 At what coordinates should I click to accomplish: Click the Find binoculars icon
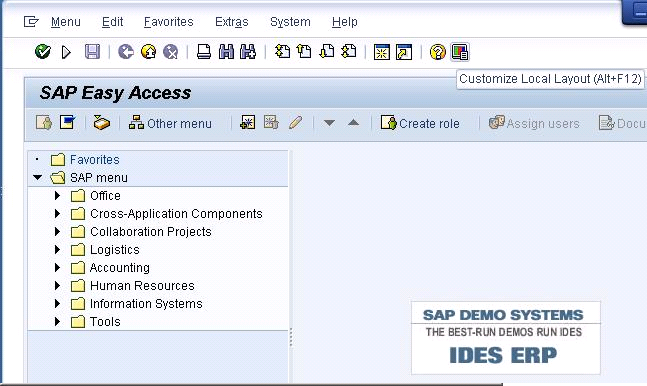point(226,52)
